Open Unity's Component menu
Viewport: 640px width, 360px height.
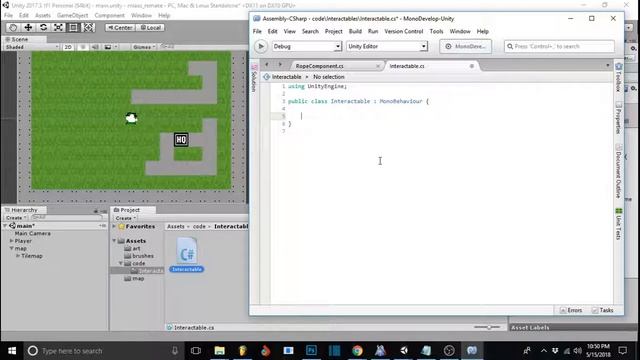pos(109,16)
